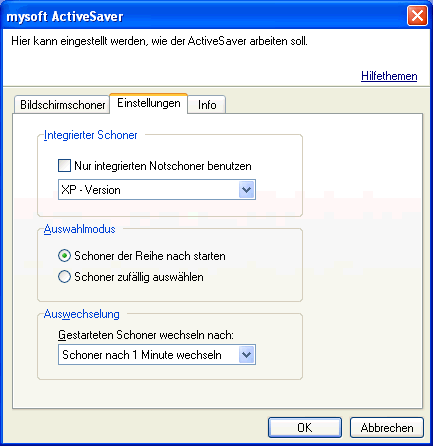Select the Einstellungen tab
Screen dimensions: 433x446
pos(149,103)
